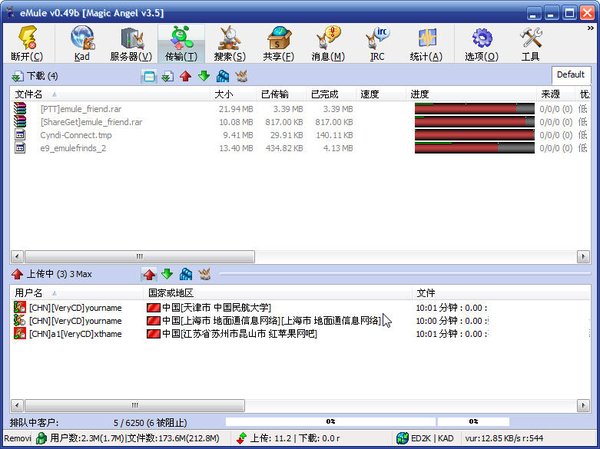Screen dimensions: 600x449
Task: Show uploads red arrow icon in downloads bar
Action: click(186, 77)
